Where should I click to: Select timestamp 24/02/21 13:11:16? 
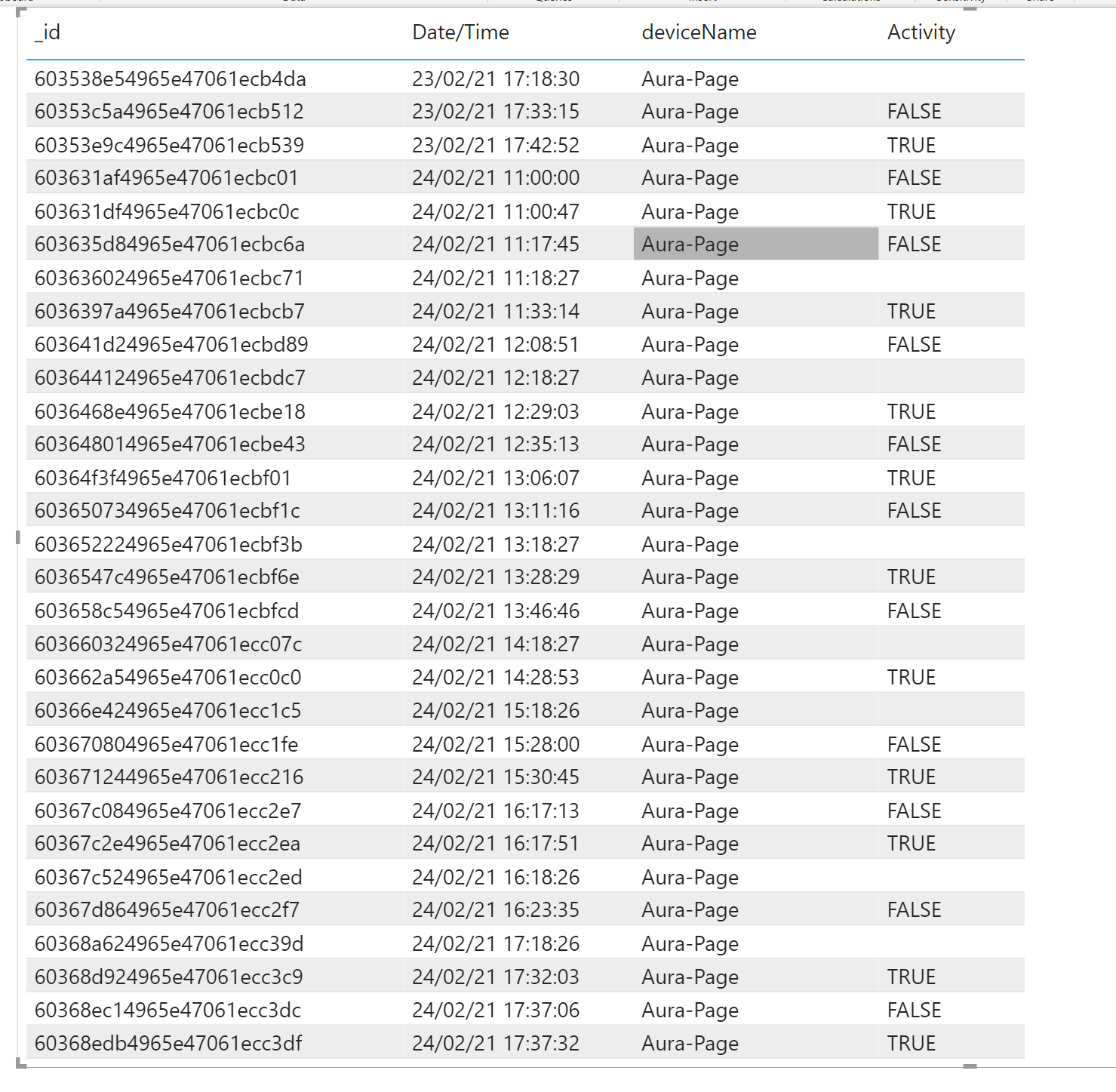(x=496, y=511)
